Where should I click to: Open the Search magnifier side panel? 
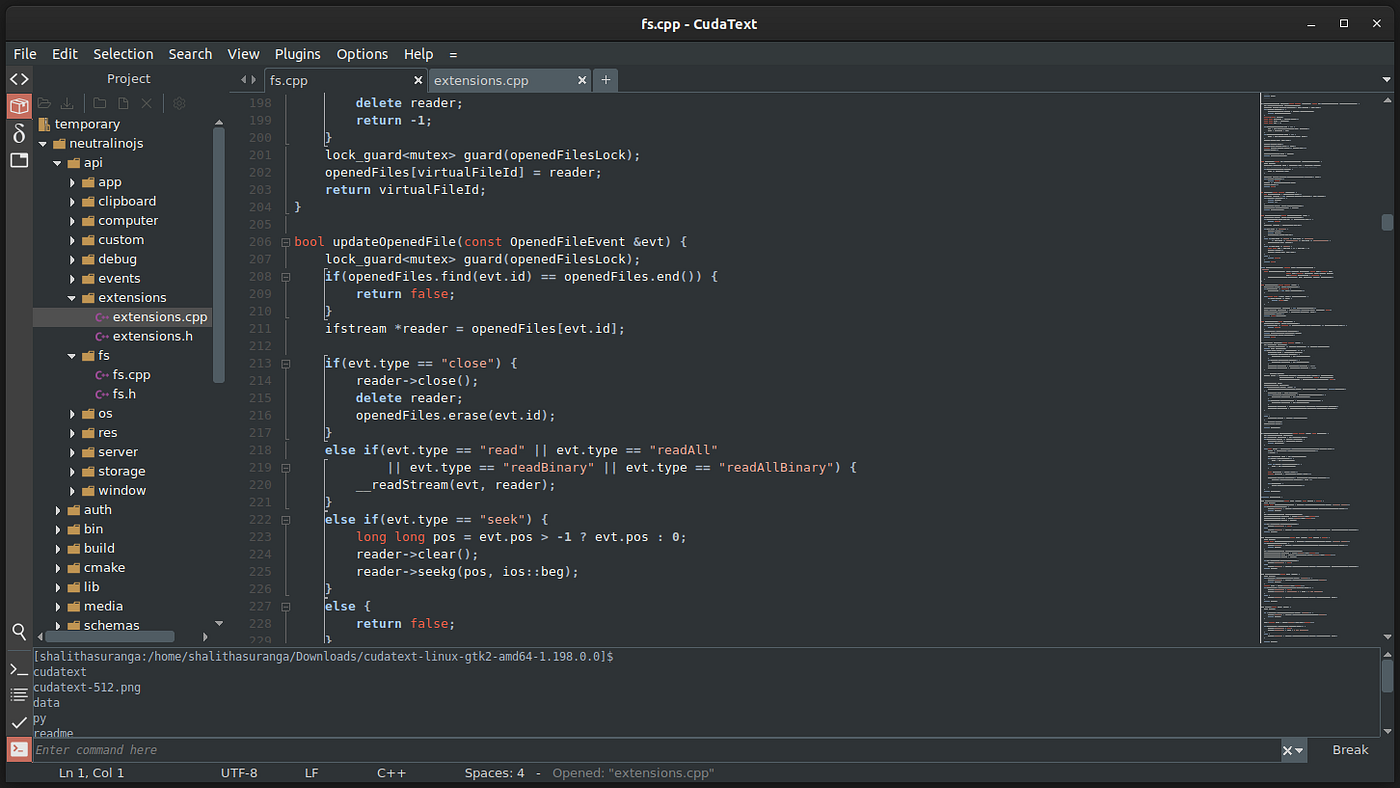(x=19, y=631)
